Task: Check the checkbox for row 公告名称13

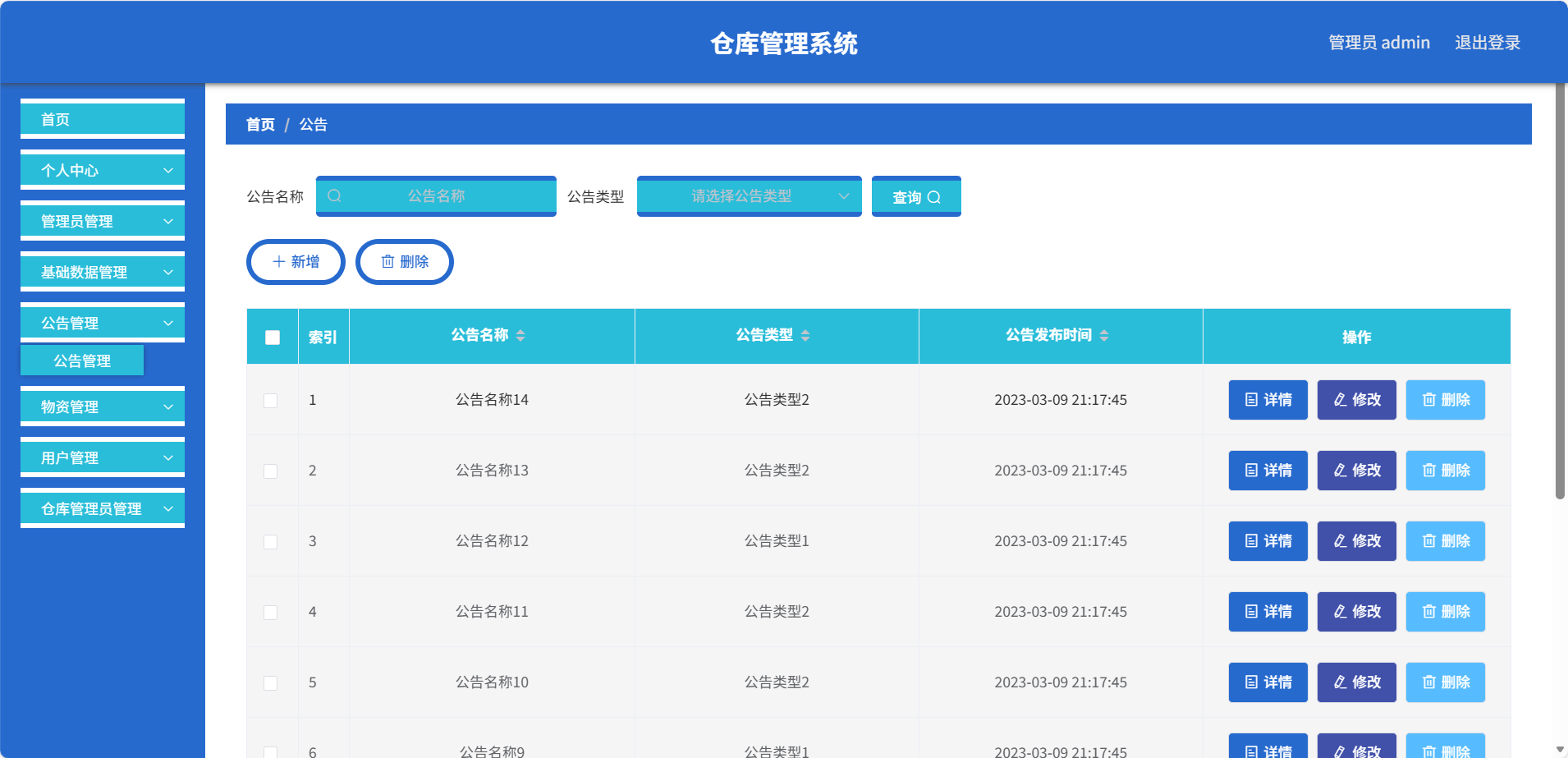Action: coord(270,471)
